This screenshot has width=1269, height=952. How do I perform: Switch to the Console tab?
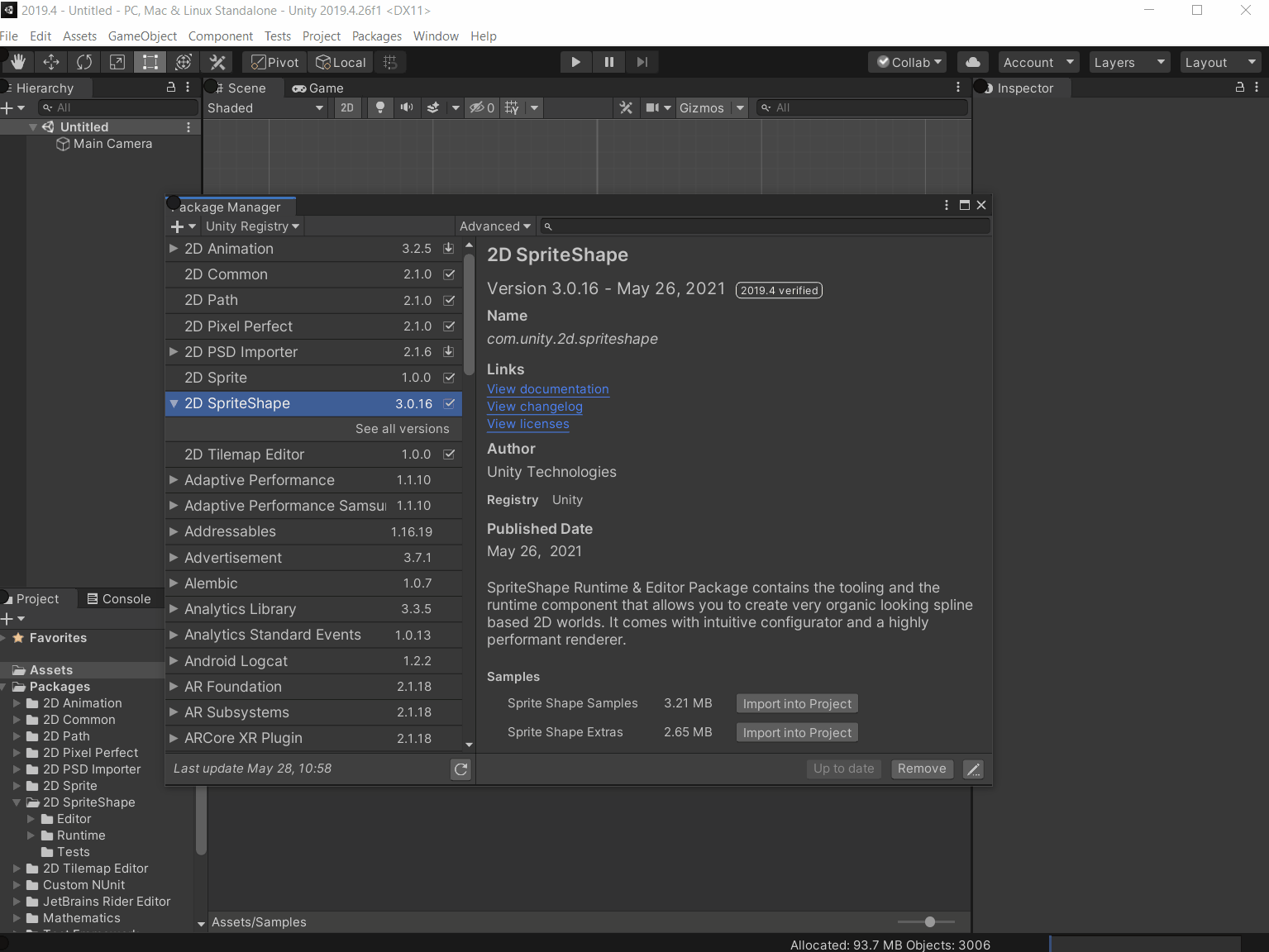119,599
